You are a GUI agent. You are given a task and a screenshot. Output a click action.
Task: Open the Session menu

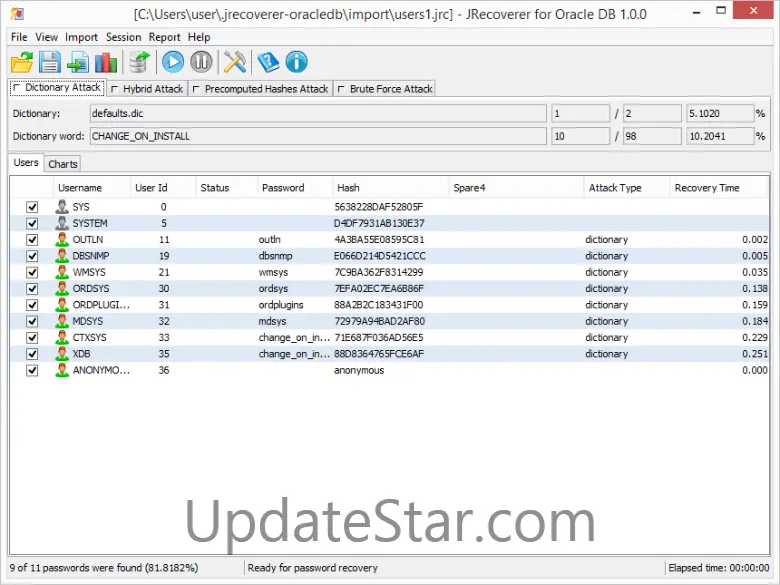(x=123, y=37)
